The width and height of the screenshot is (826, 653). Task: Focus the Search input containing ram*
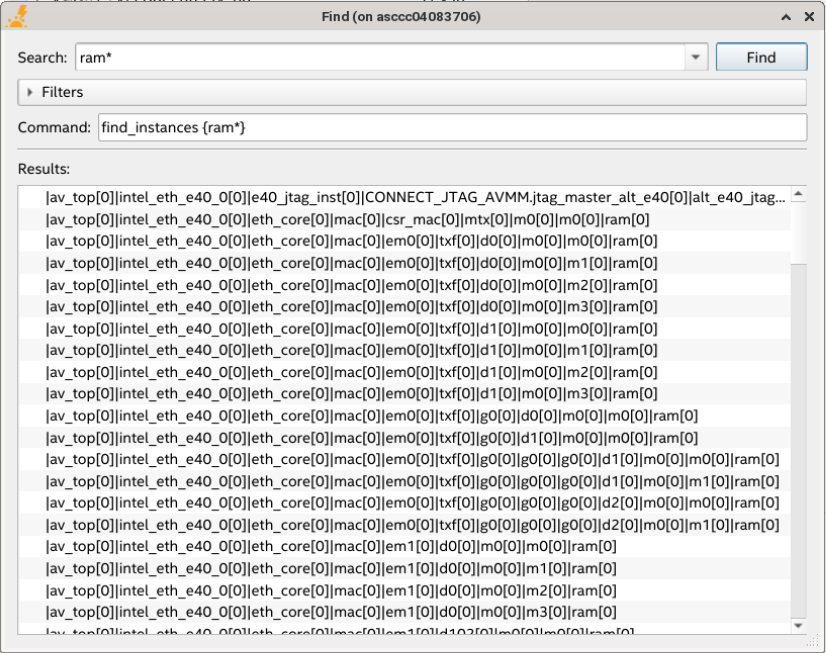[380, 57]
